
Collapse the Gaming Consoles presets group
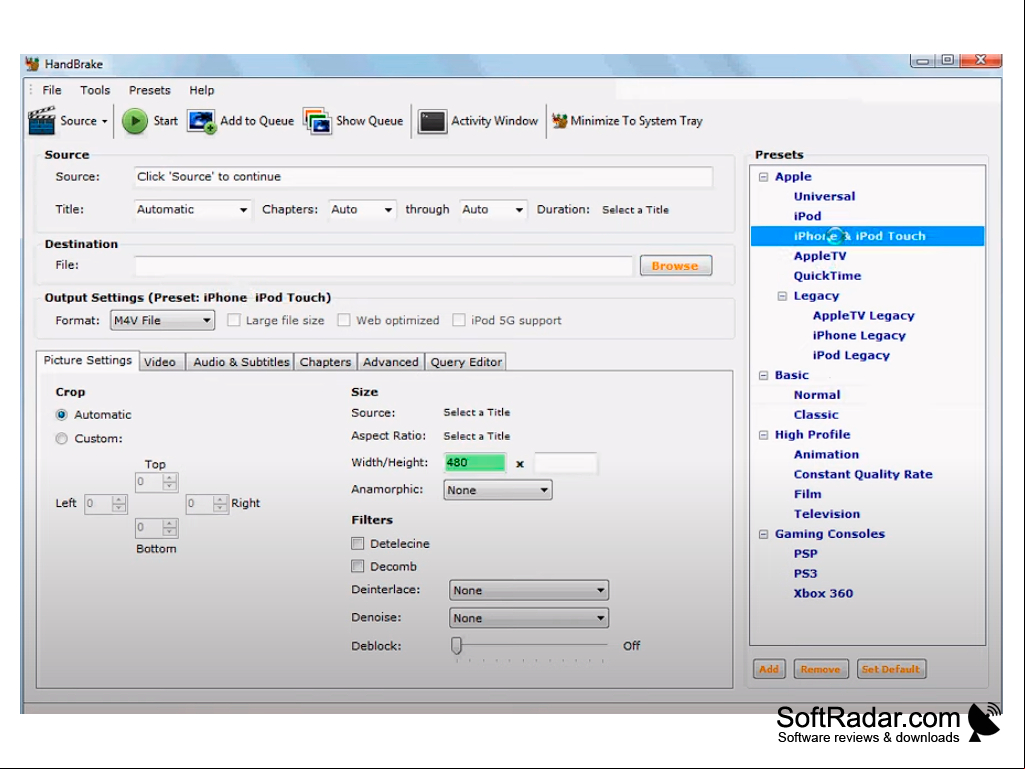tap(763, 534)
